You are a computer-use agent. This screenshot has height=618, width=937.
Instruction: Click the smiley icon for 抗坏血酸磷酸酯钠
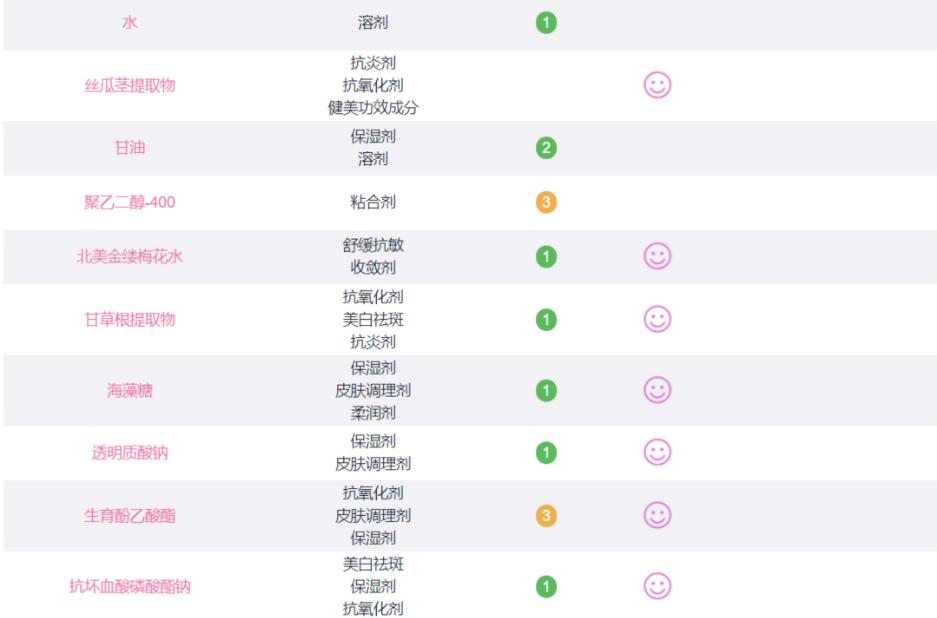pyautogui.click(x=656, y=585)
